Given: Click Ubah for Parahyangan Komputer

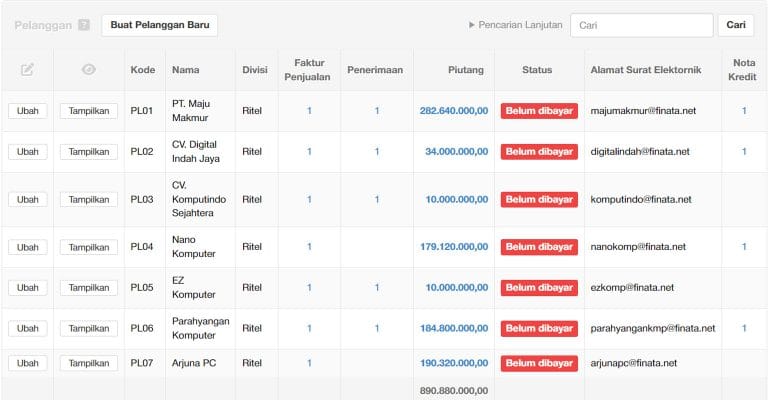Looking at the screenshot, I should coord(27,328).
